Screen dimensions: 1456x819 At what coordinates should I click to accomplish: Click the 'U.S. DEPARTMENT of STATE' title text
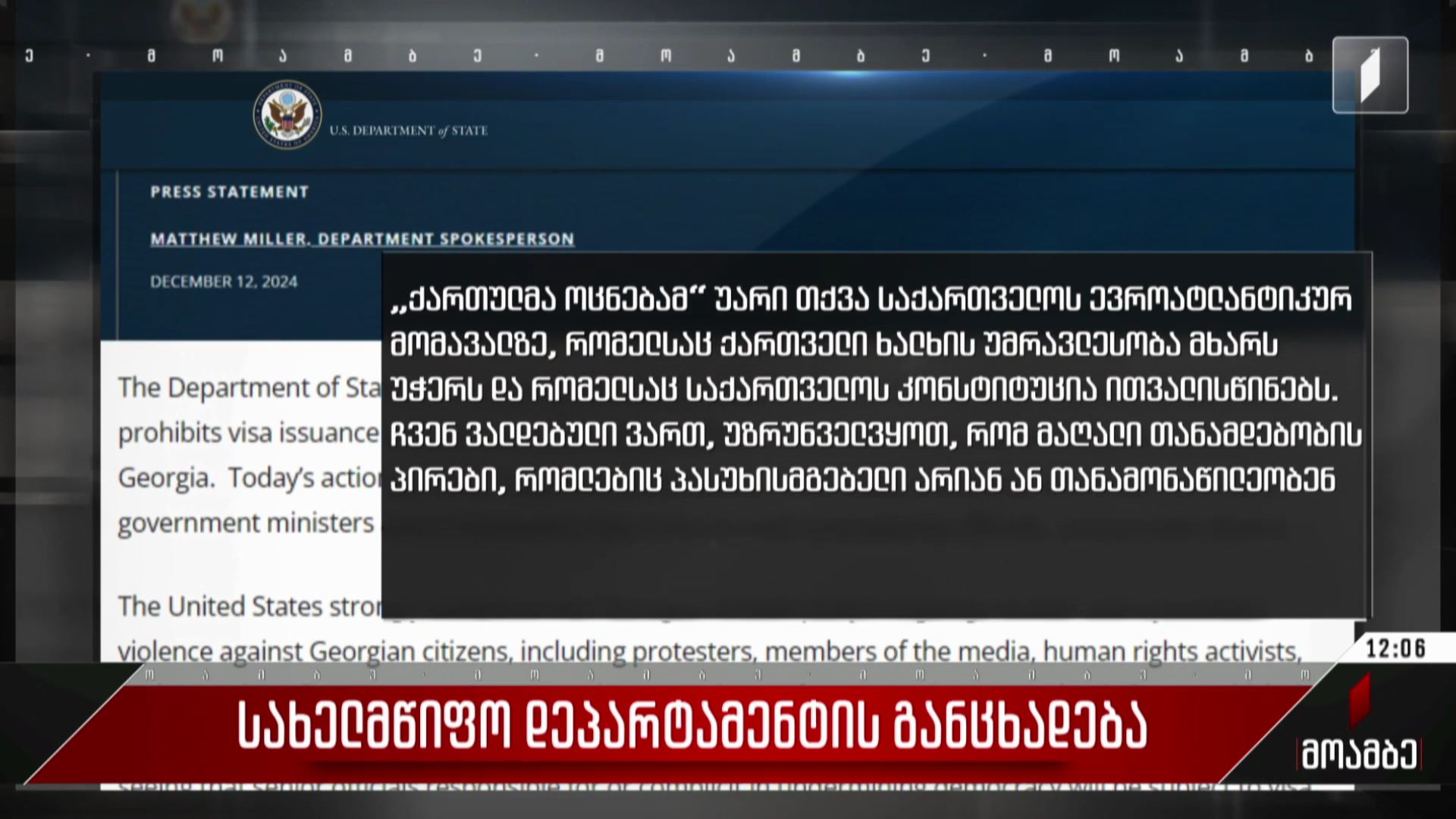point(408,130)
